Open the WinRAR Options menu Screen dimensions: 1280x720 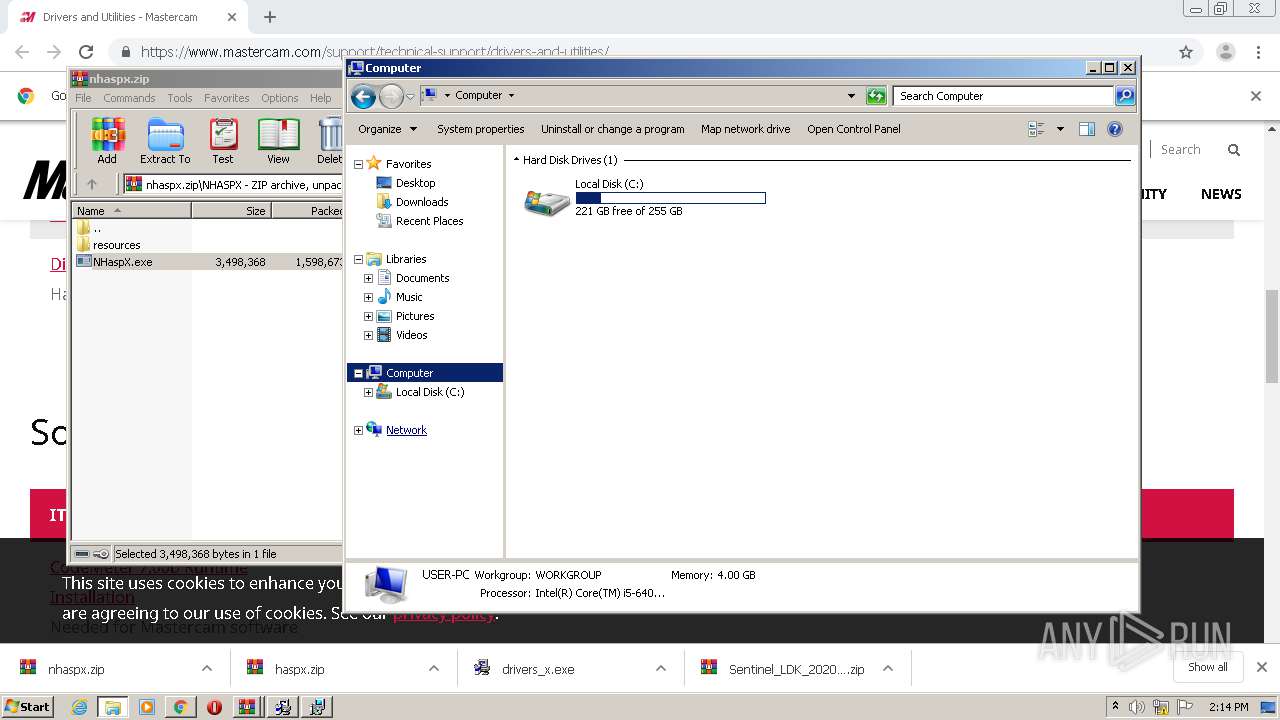tap(280, 98)
